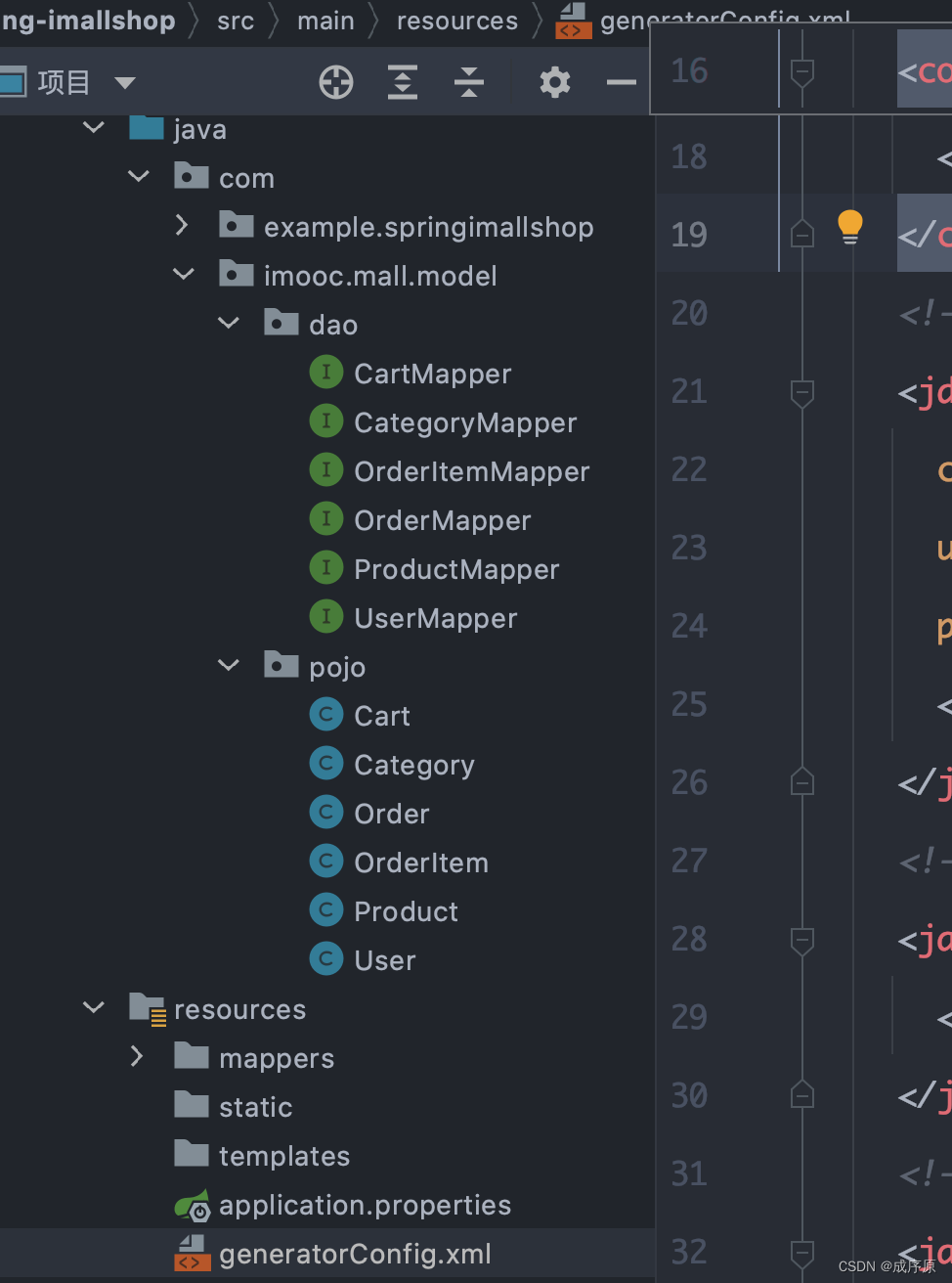The image size is (952, 1283).
Task: Open the application.properties file
Action: tap(365, 1205)
